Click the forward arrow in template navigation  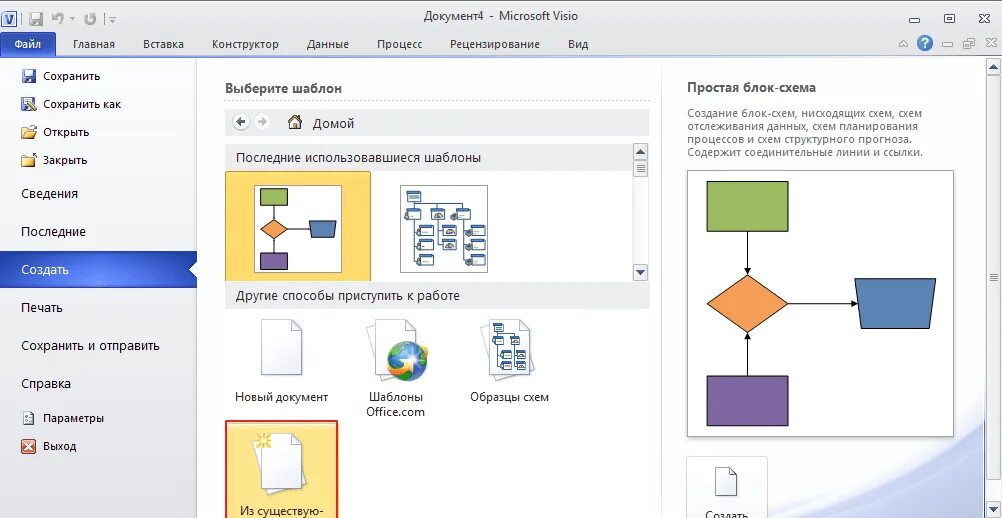261,122
